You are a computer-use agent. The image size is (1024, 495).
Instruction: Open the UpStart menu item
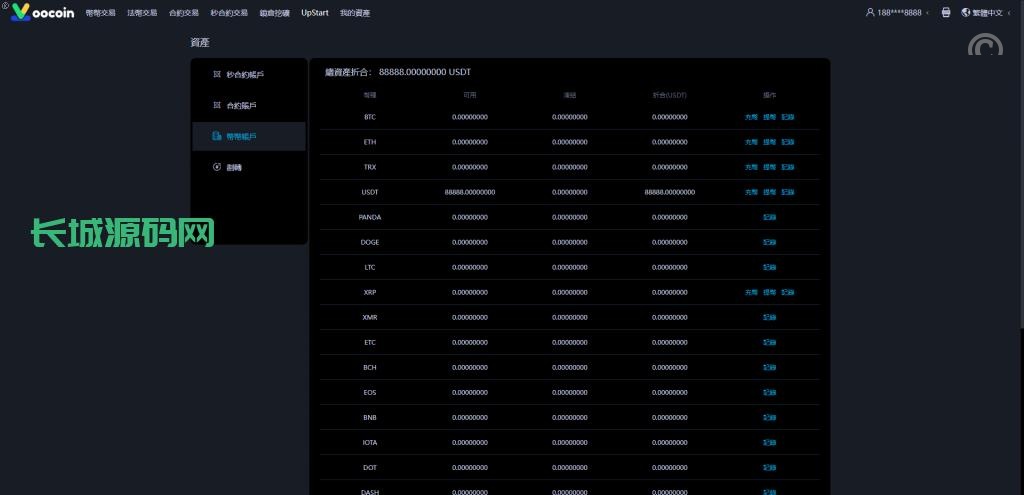314,13
